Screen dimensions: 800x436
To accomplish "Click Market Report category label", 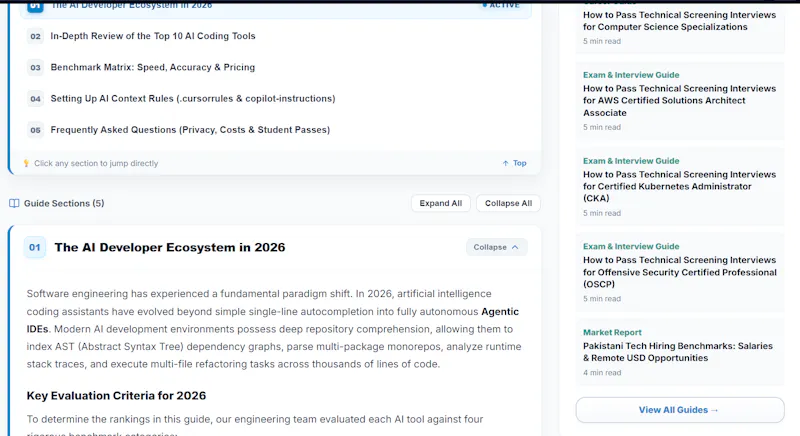I will (612, 332).
